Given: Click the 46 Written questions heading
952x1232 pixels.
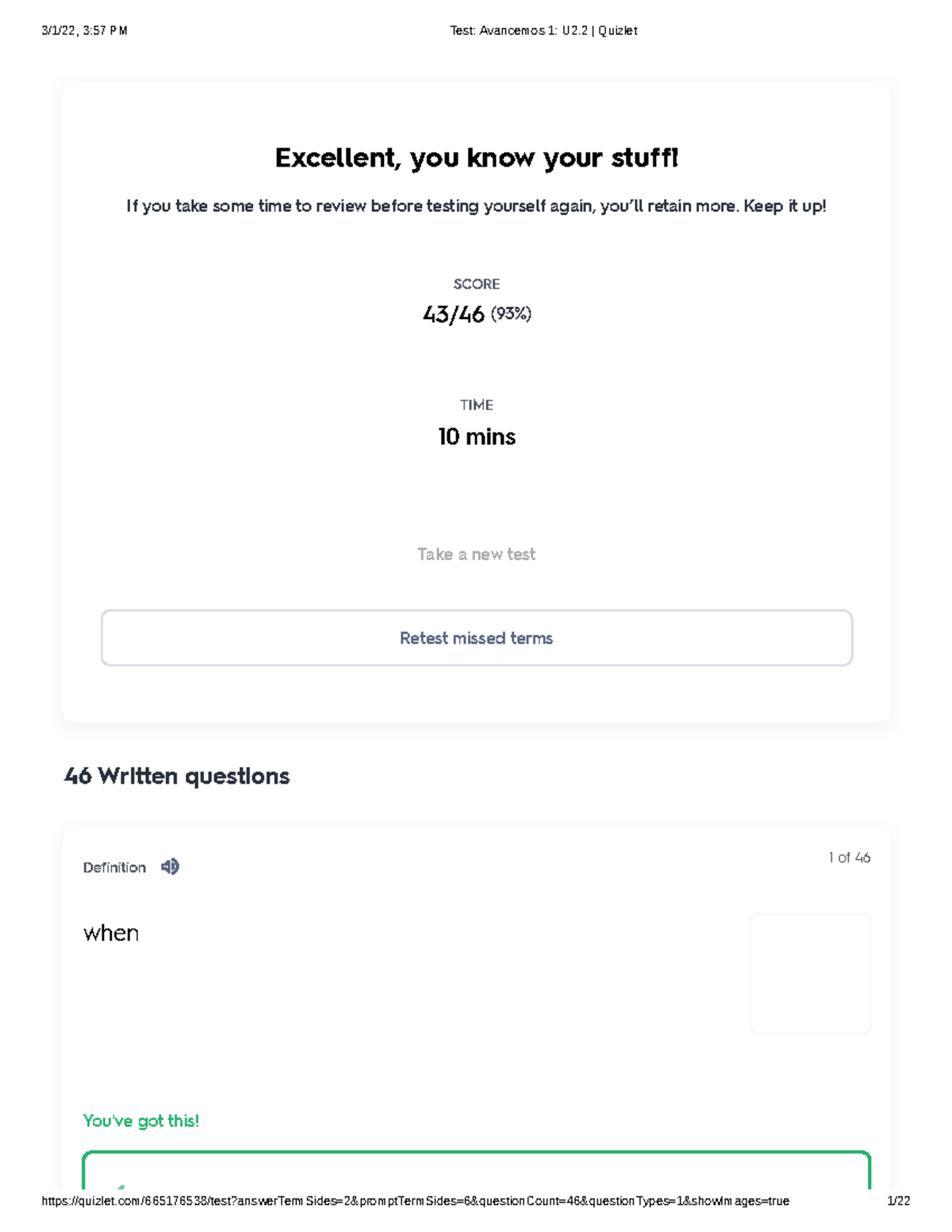Looking at the screenshot, I should point(176,777).
